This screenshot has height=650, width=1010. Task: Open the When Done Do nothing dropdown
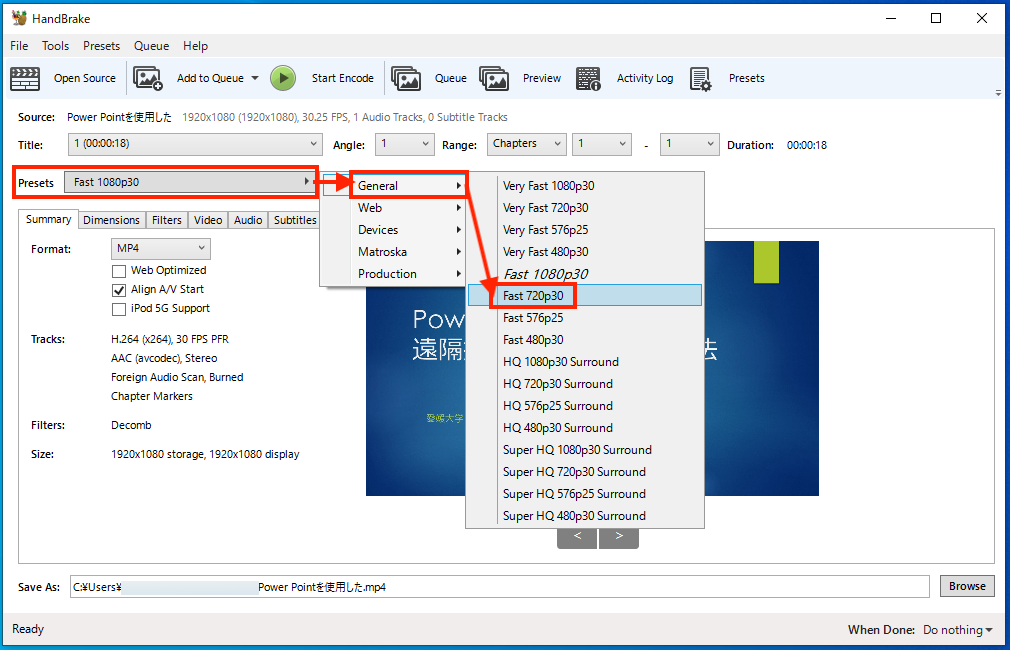(x=957, y=630)
